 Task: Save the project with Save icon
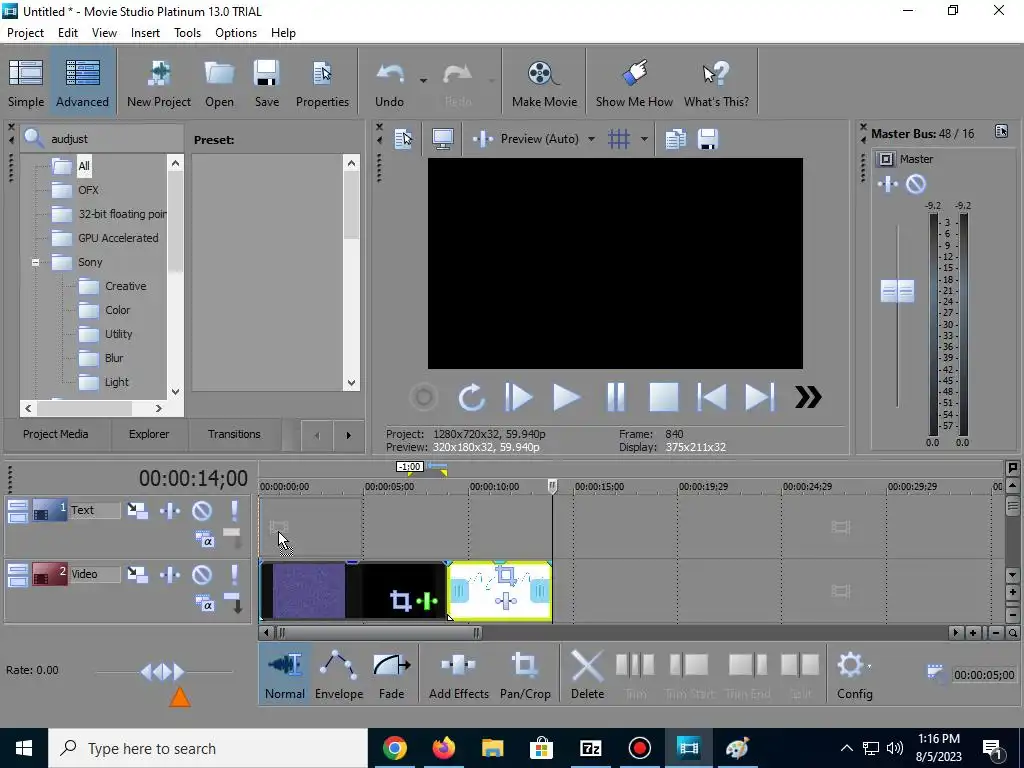tap(266, 82)
